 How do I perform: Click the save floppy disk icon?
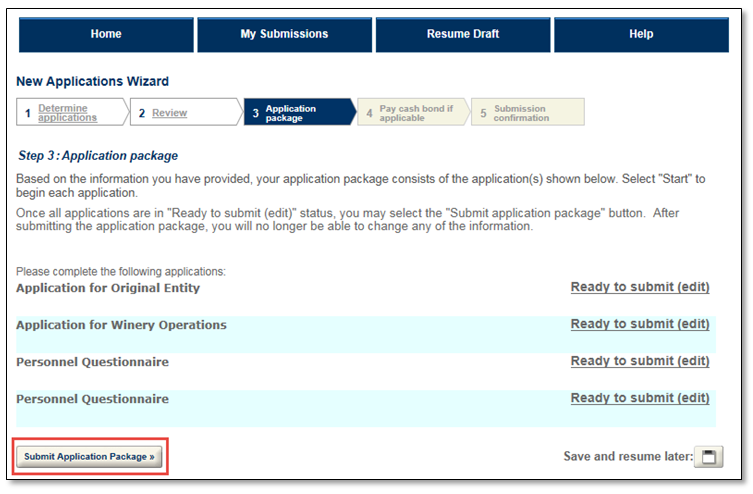708,457
